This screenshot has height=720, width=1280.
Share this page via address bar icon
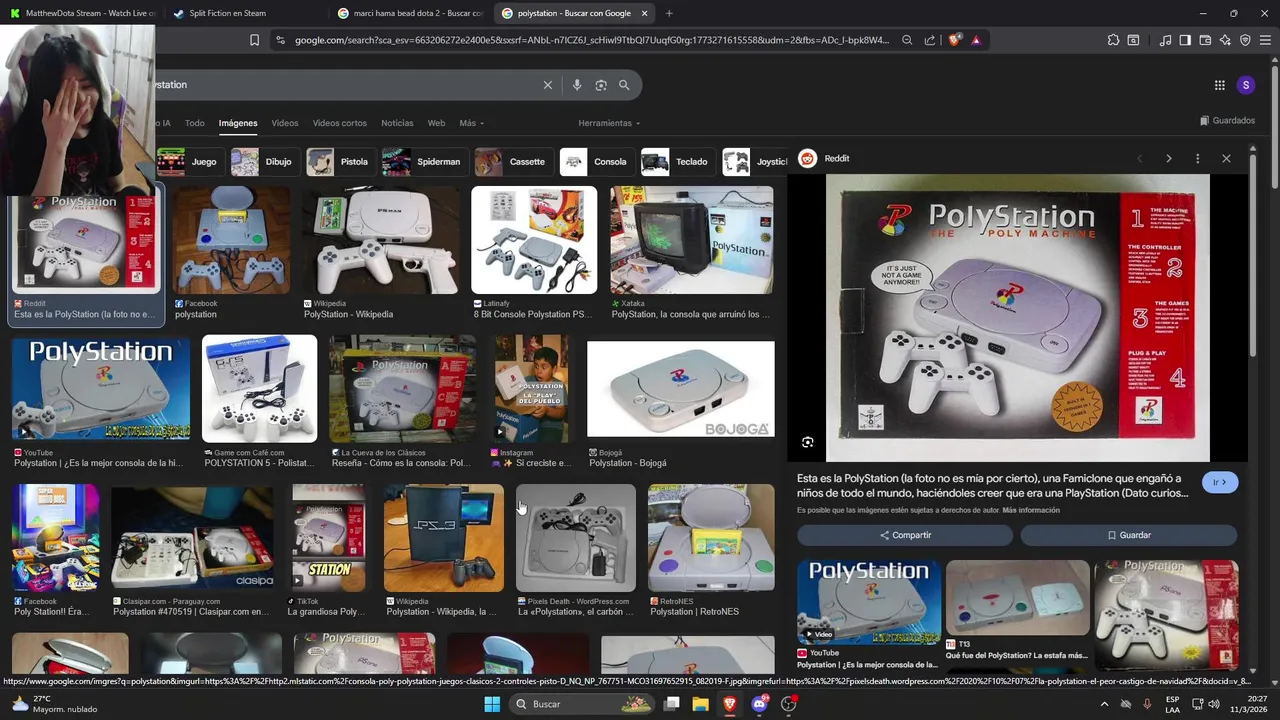pos(930,40)
